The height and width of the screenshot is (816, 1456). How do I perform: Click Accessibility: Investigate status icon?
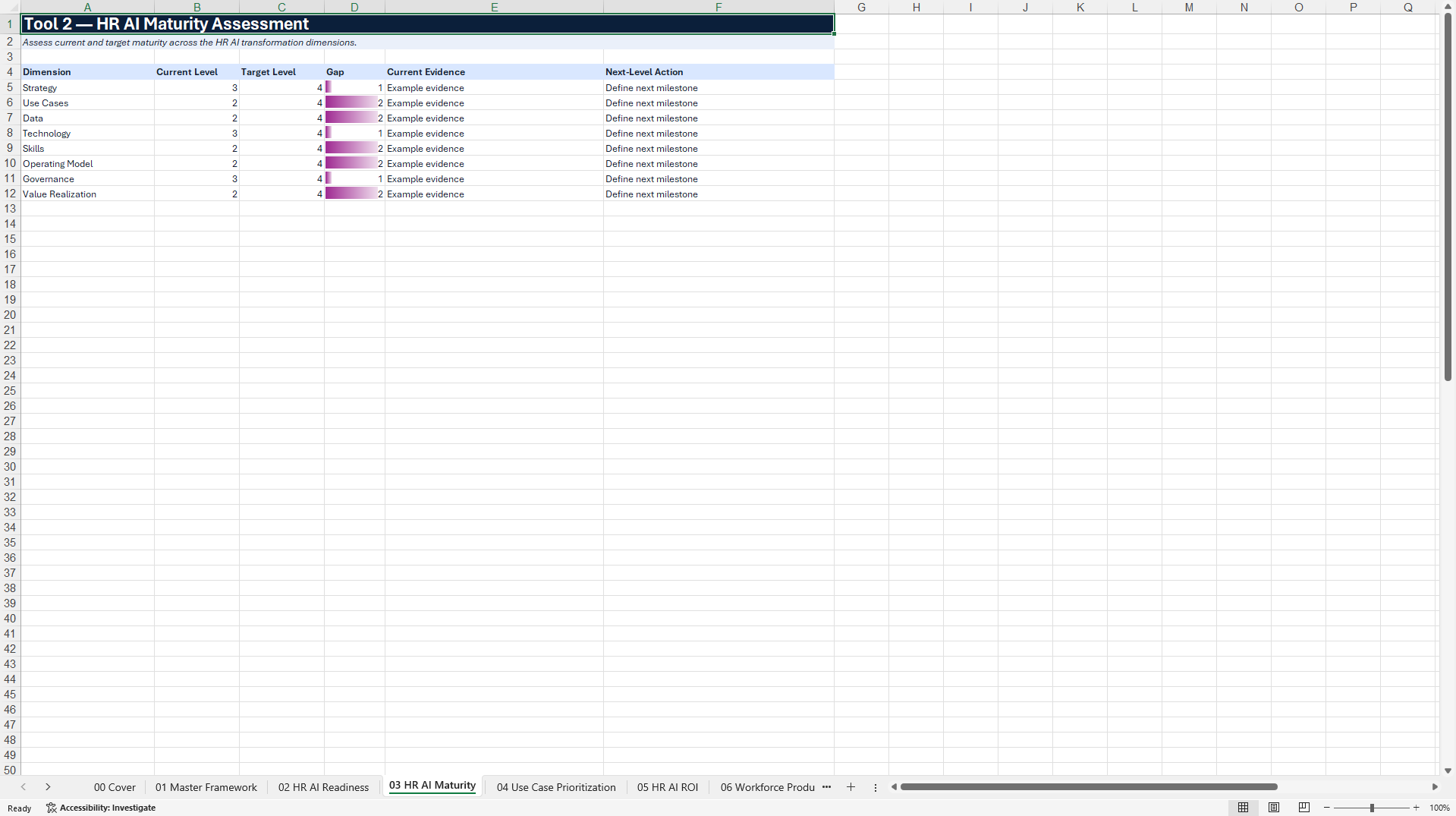(x=101, y=808)
